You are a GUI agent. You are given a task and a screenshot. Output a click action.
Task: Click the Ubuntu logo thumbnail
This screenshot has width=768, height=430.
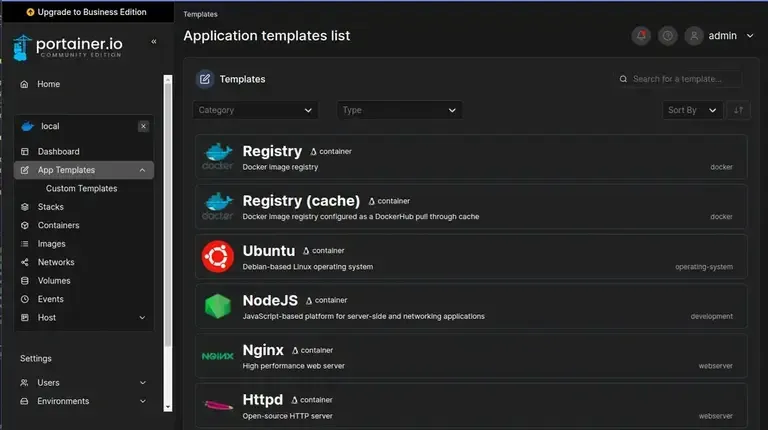(x=217, y=256)
